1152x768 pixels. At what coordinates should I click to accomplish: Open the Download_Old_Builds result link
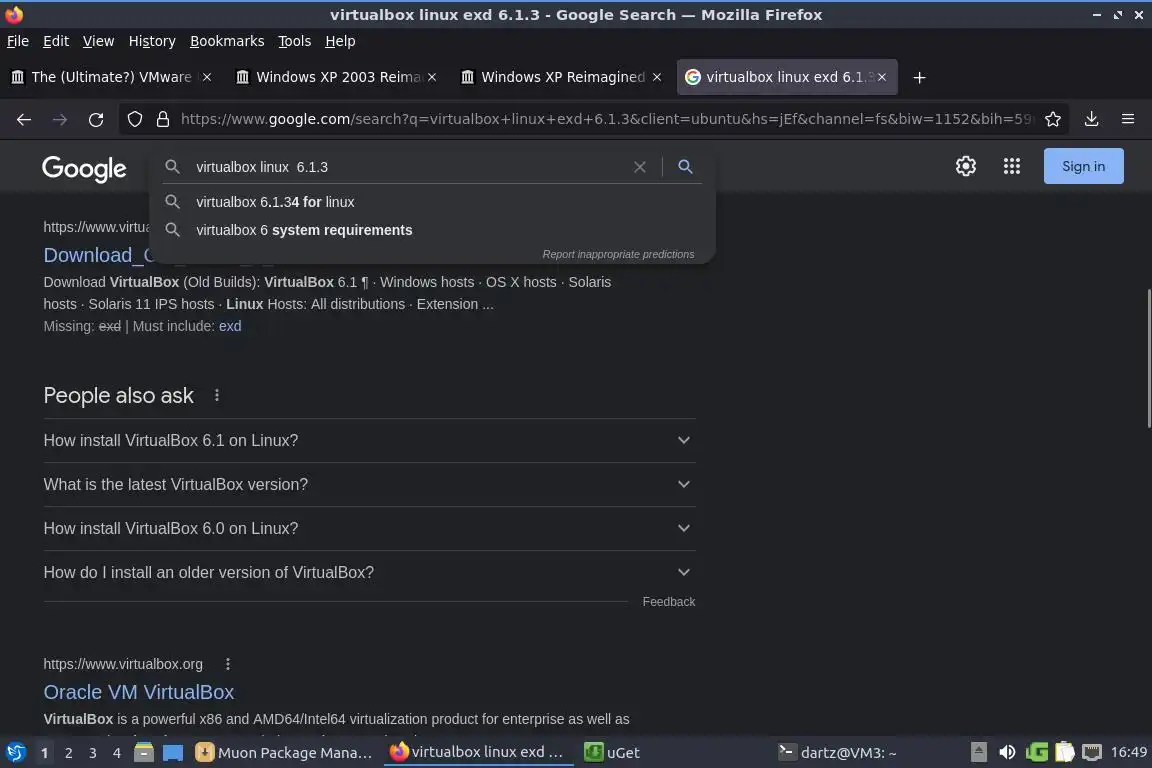point(98,255)
